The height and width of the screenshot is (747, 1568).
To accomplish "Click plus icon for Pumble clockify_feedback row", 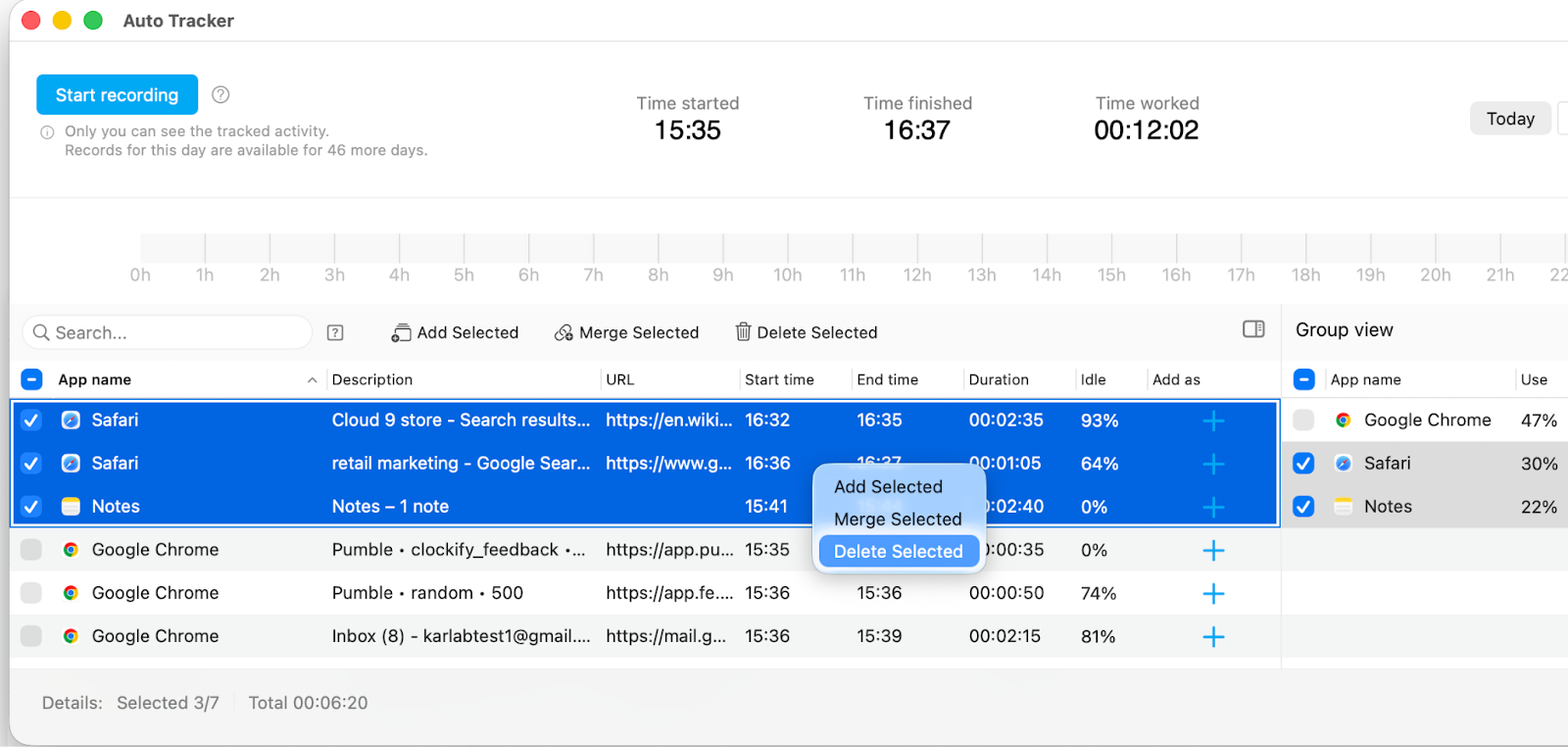I will (1213, 551).
